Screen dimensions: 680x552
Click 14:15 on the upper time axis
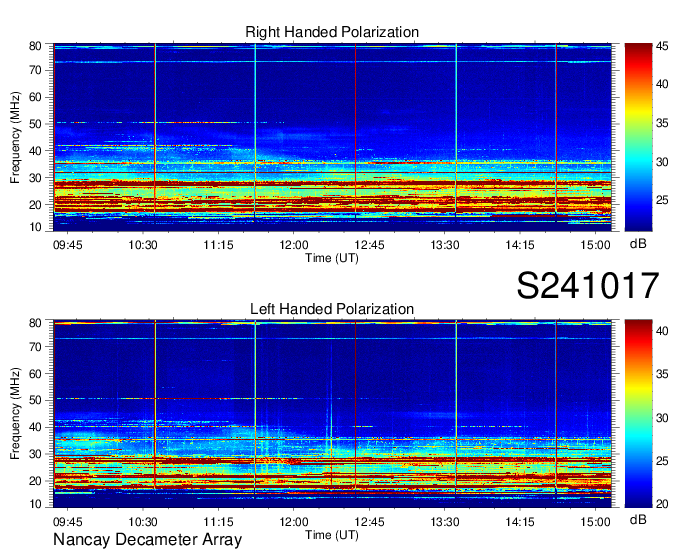tap(520, 245)
